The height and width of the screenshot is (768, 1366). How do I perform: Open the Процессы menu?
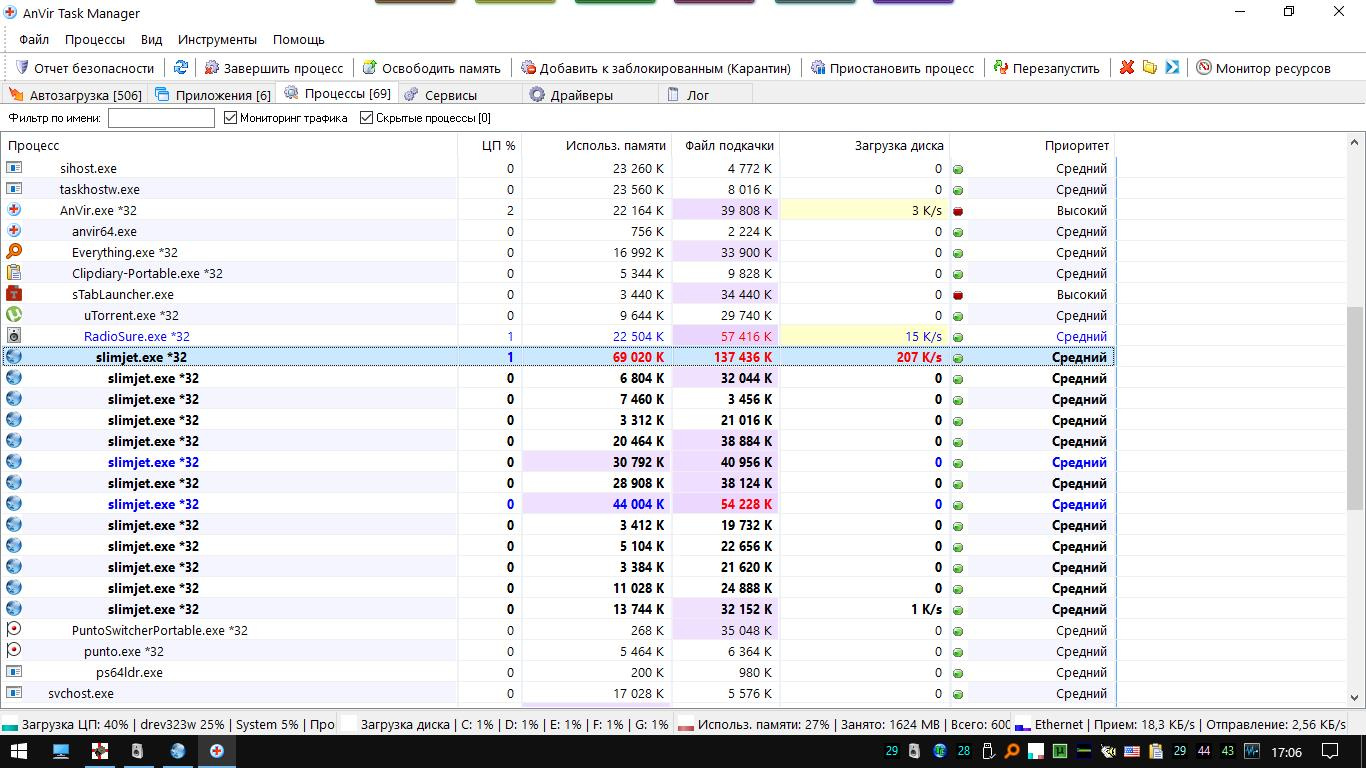[x=95, y=40]
